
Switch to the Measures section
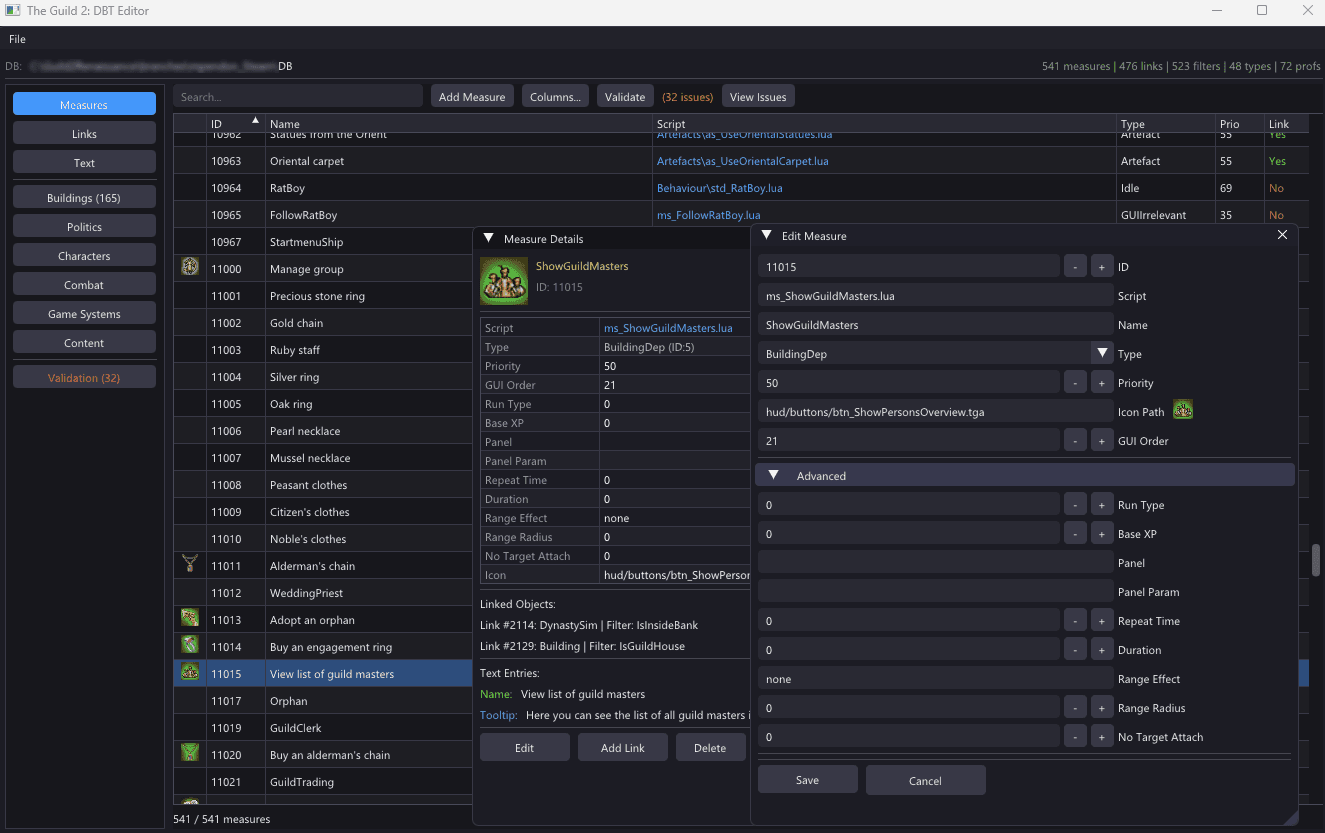[x=84, y=104]
